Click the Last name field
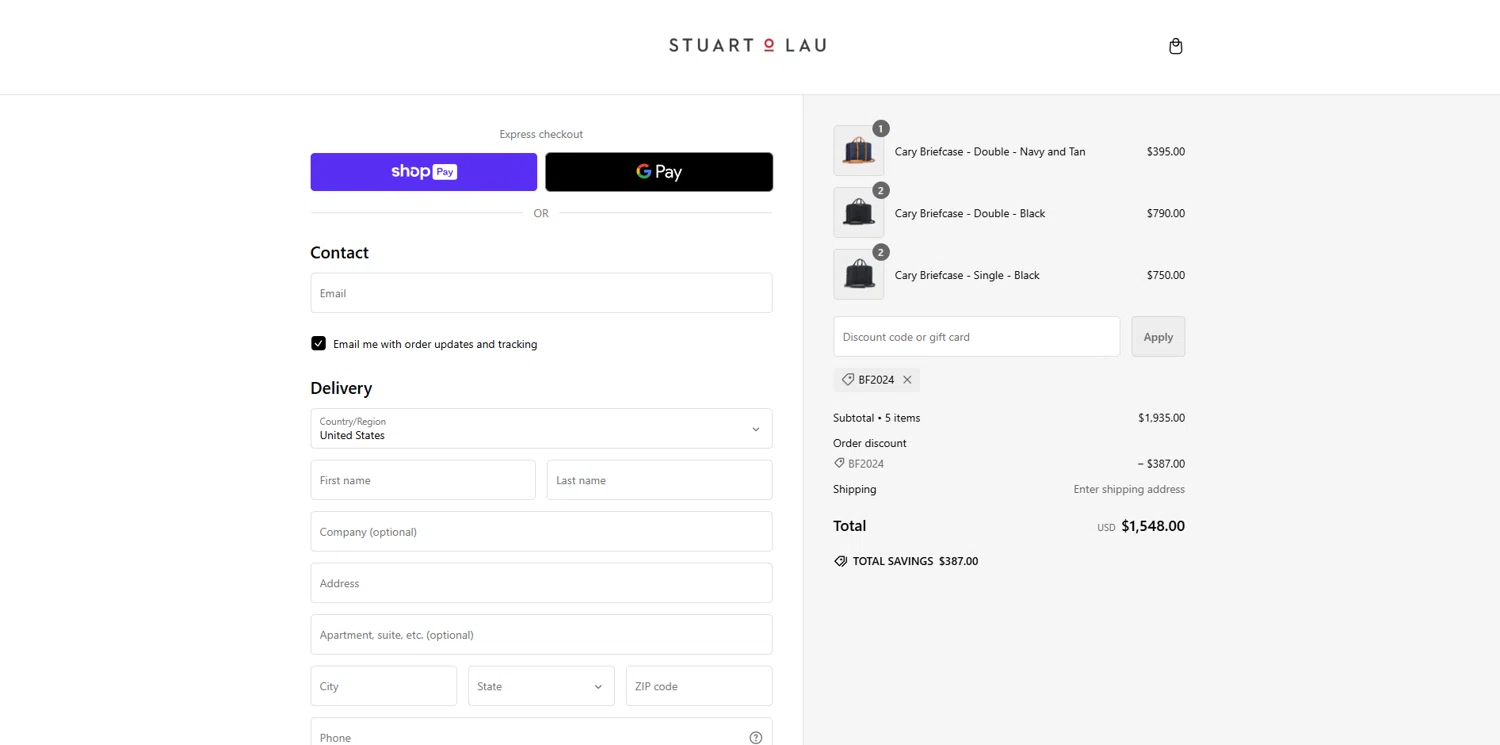This screenshot has height=745, width=1500. [659, 480]
